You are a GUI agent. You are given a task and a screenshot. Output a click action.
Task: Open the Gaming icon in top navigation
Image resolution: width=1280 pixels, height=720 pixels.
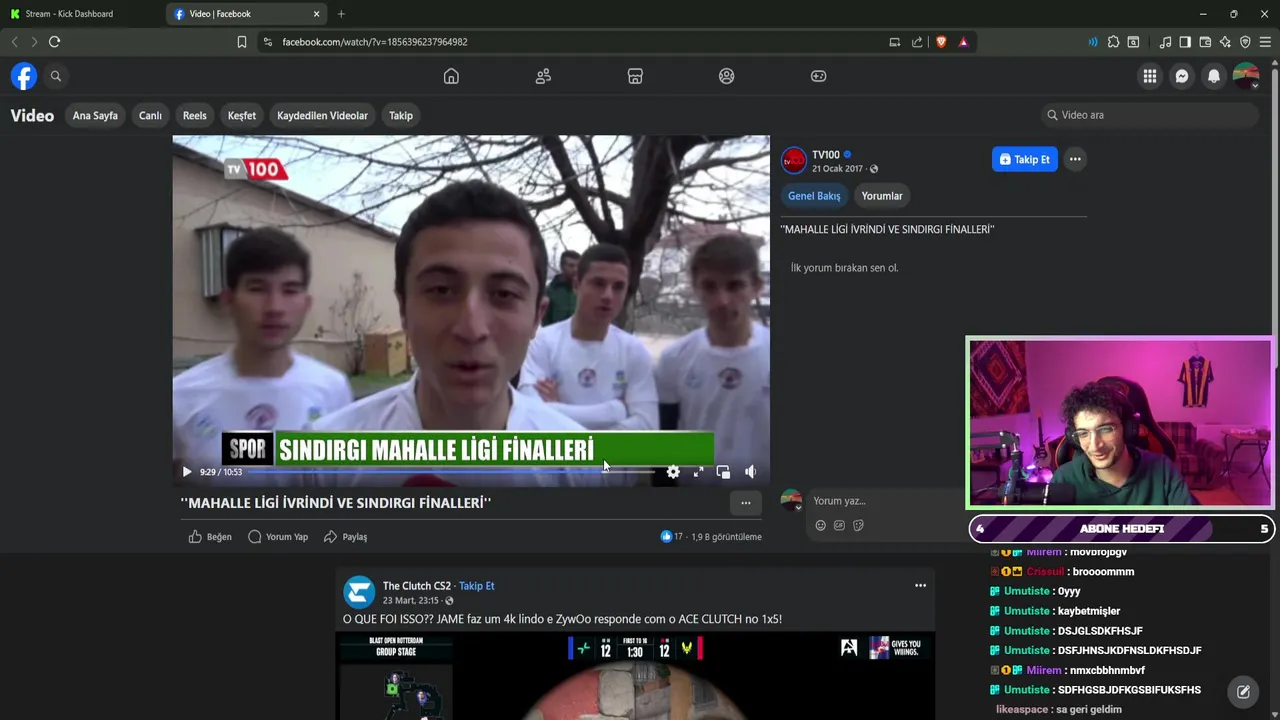[x=818, y=76]
